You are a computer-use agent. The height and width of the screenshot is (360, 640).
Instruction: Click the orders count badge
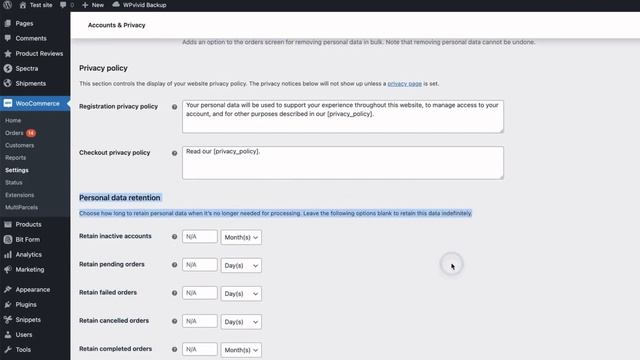coord(31,133)
